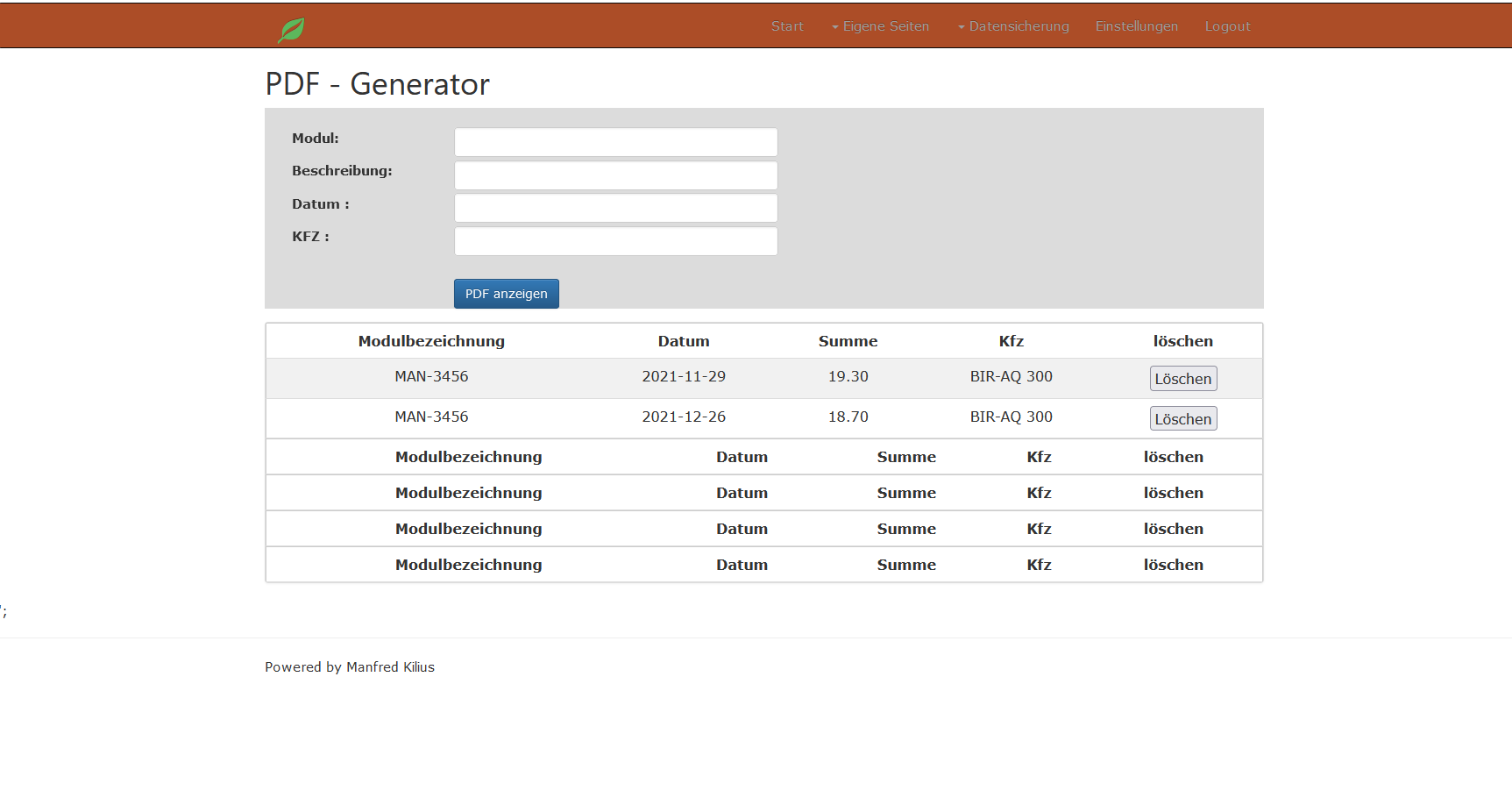
Task: Click the 2021-11-29 date cell
Action: (x=684, y=376)
